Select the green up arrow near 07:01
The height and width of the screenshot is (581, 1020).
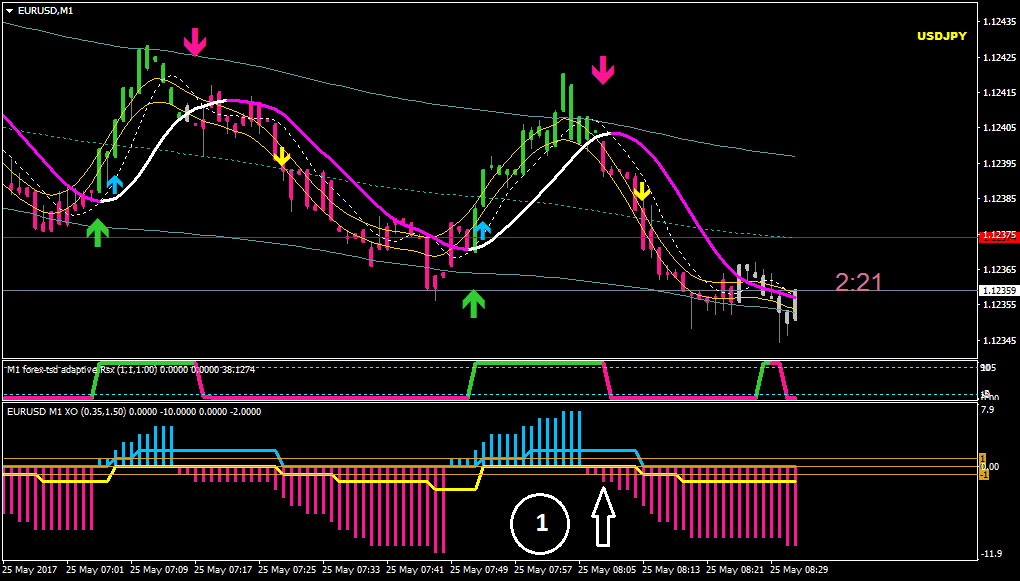pos(97,233)
